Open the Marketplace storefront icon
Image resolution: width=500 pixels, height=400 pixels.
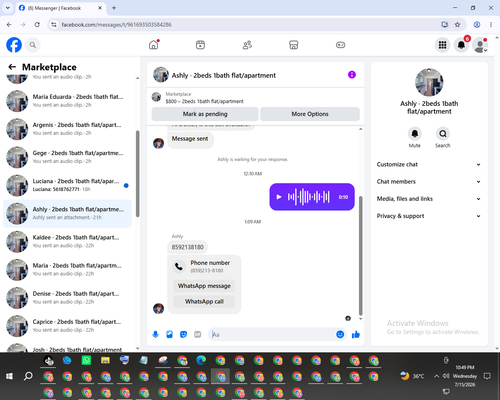point(294,45)
